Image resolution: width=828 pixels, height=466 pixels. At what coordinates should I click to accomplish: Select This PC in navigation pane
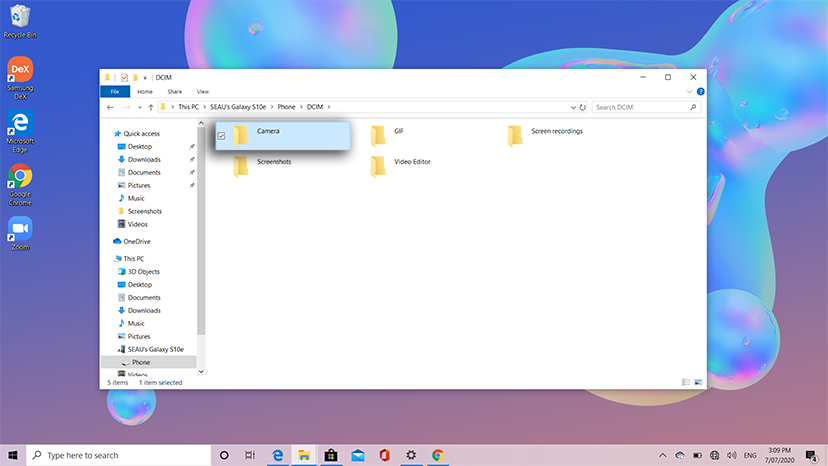click(129, 258)
